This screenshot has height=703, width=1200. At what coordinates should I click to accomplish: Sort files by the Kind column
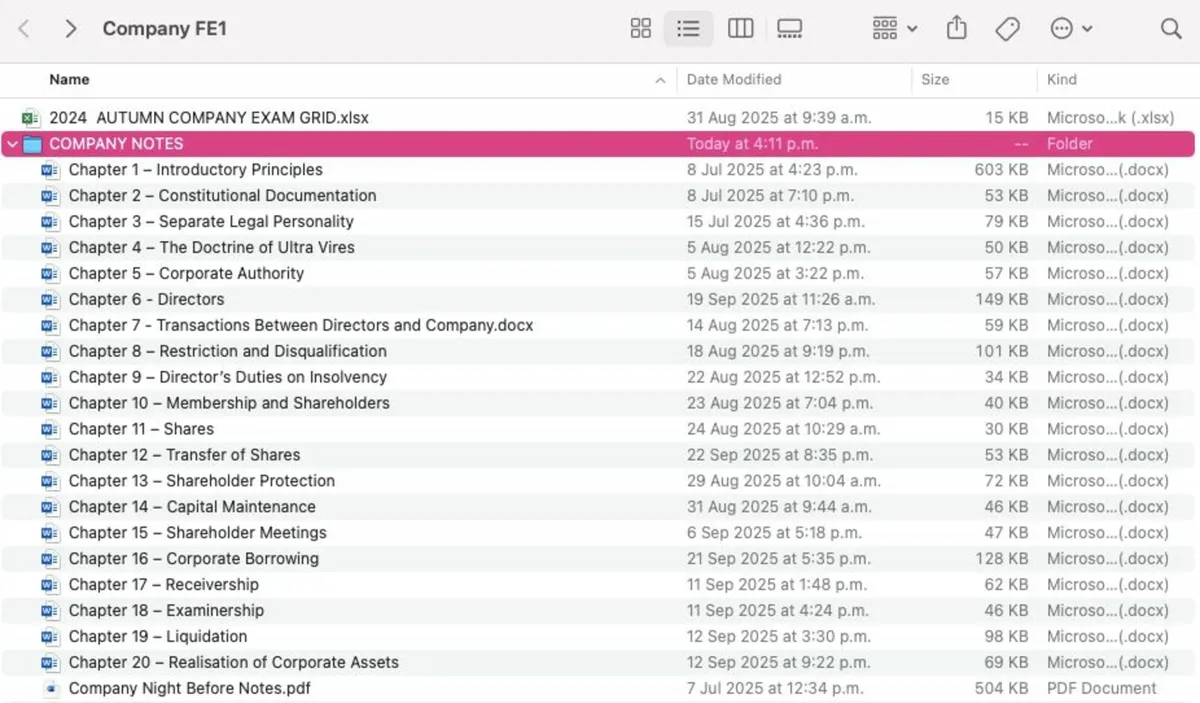(1061, 79)
